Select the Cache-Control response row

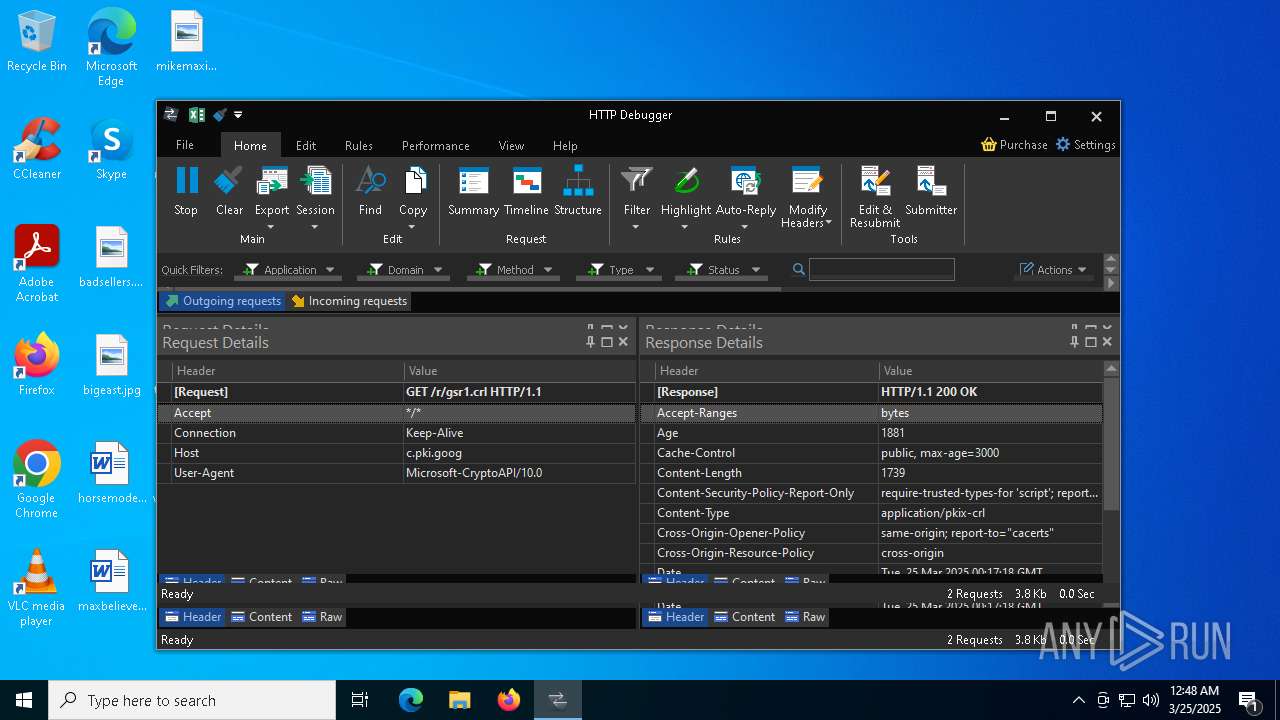(x=871, y=453)
